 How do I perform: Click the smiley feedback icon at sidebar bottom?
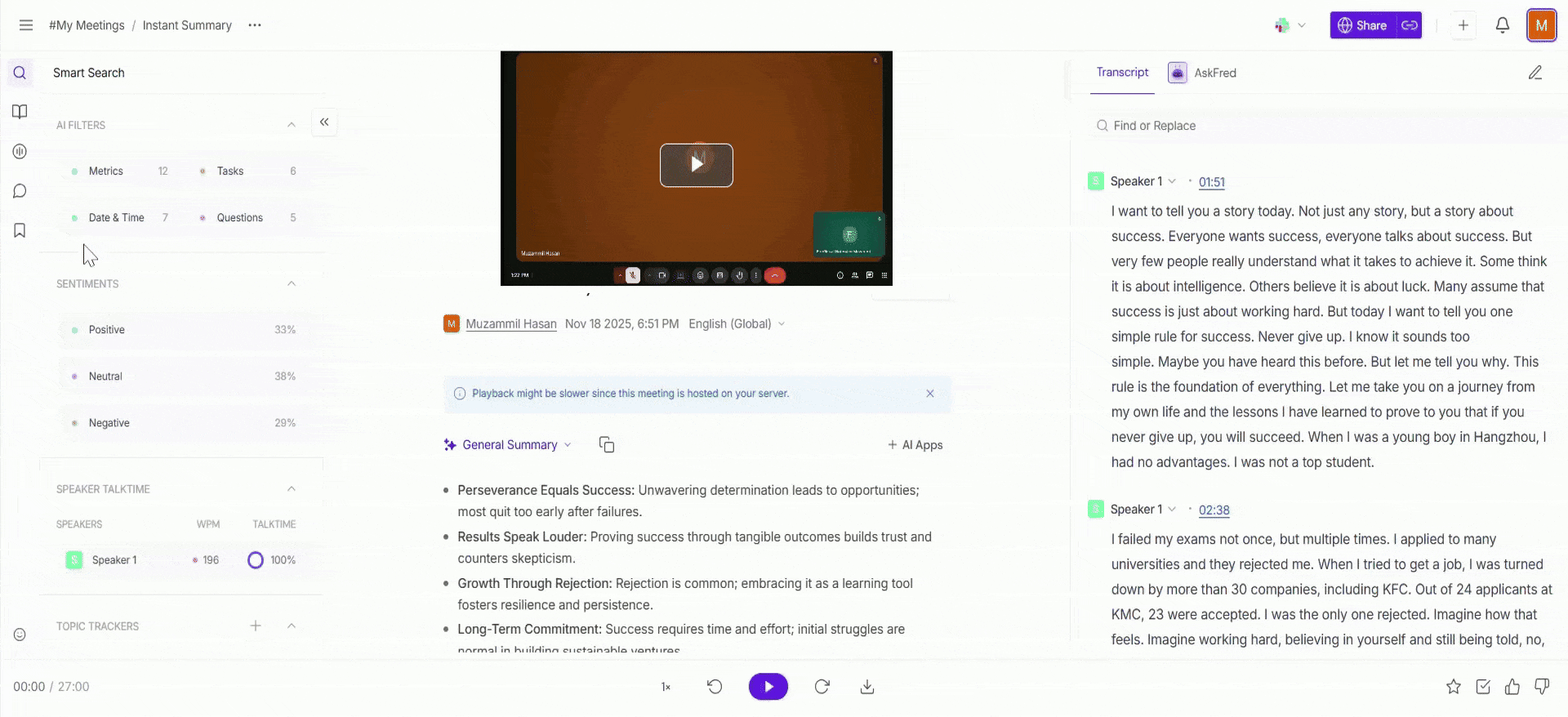(20, 635)
